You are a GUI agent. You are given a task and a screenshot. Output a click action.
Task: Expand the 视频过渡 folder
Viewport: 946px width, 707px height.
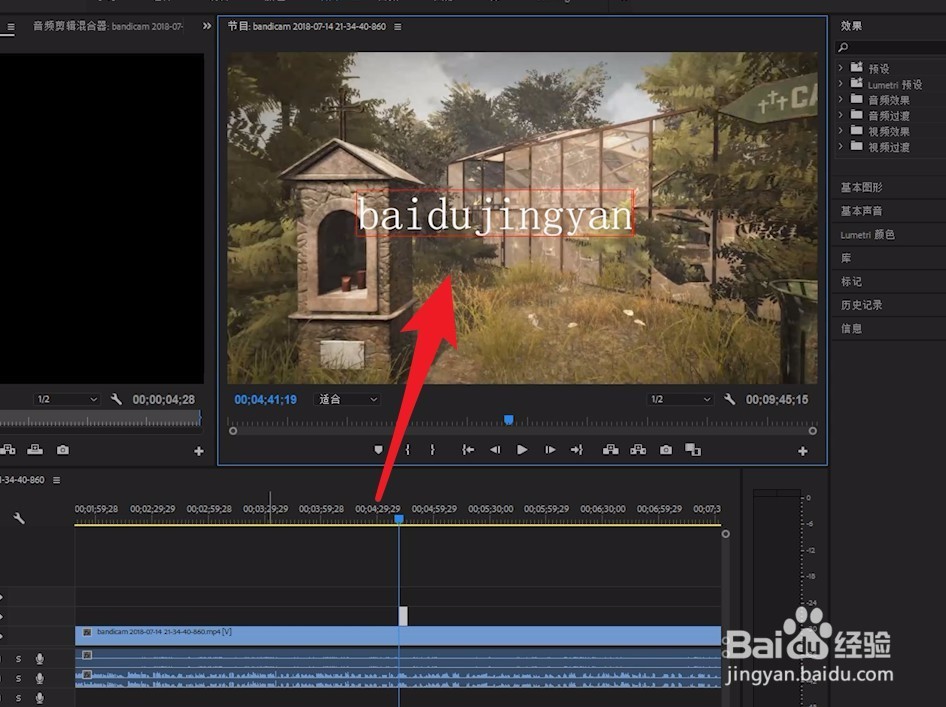[x=840, y=146]
